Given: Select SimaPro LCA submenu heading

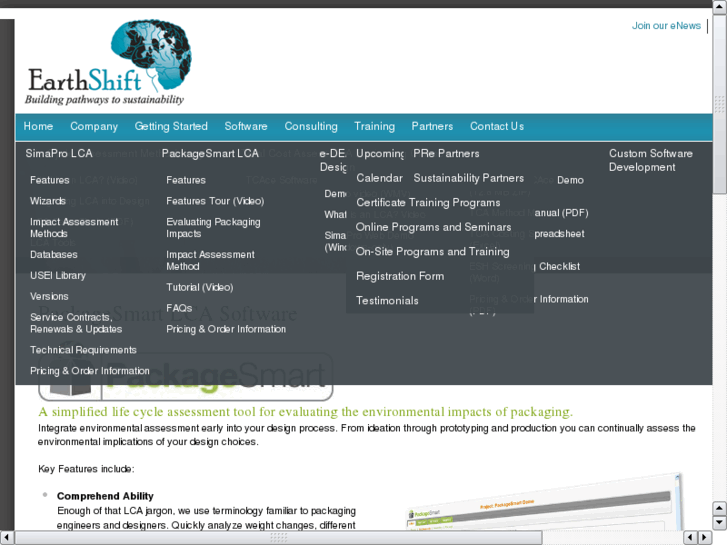Looking at the screenshot, I should (59, 154).
